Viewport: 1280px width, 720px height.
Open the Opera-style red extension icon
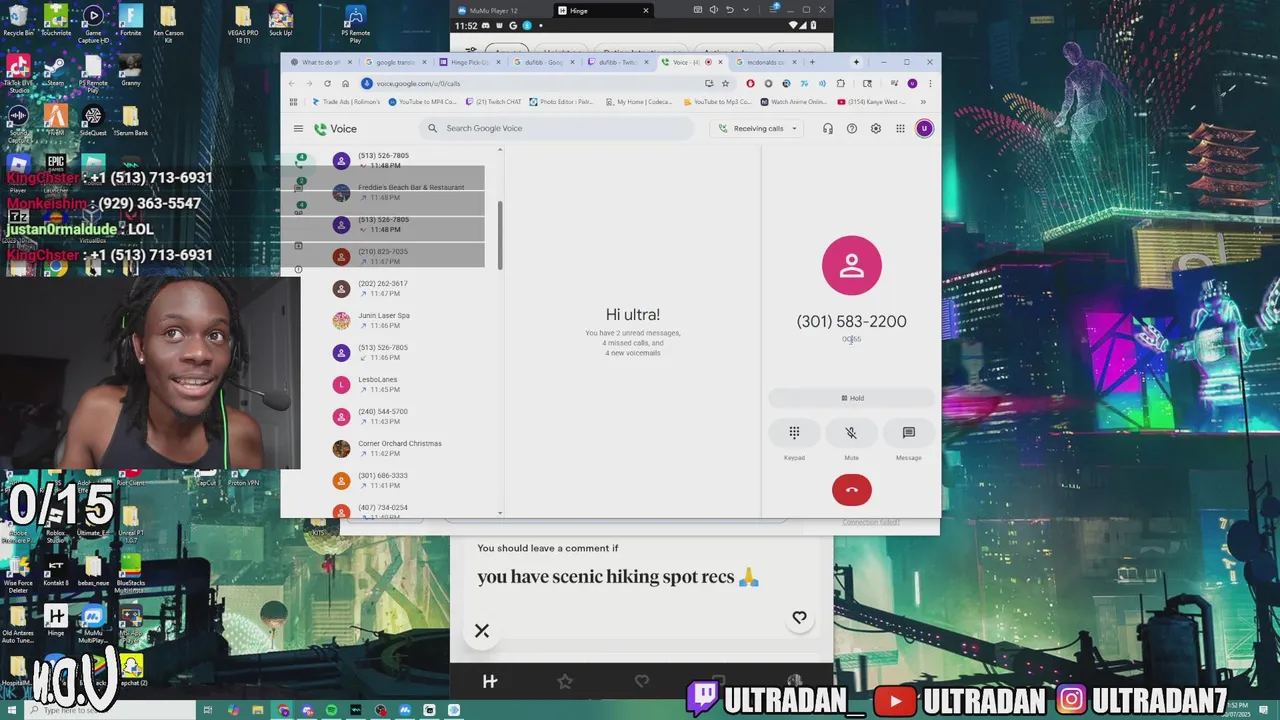750,84
